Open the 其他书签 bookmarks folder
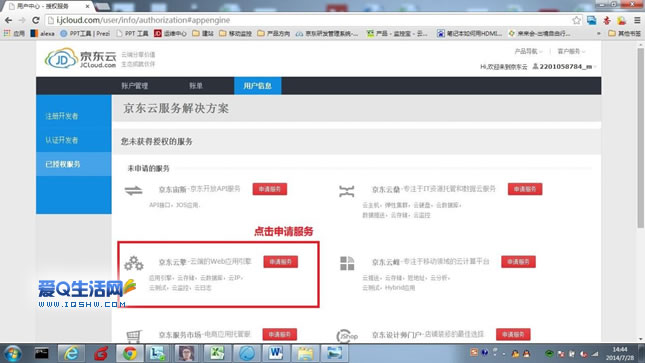Screen dimensions: 645x363 624,33
